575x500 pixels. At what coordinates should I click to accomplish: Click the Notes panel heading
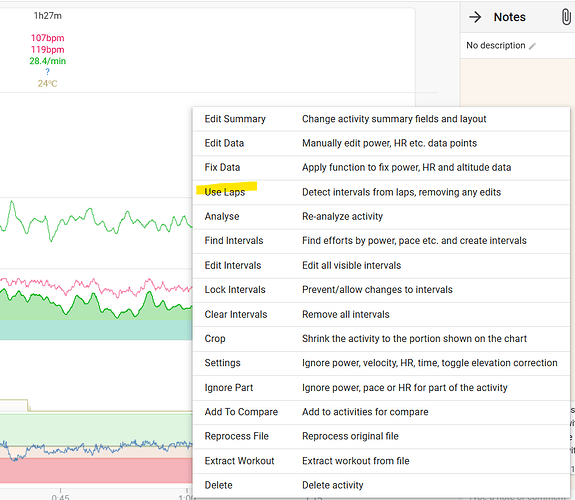[509, 17]
